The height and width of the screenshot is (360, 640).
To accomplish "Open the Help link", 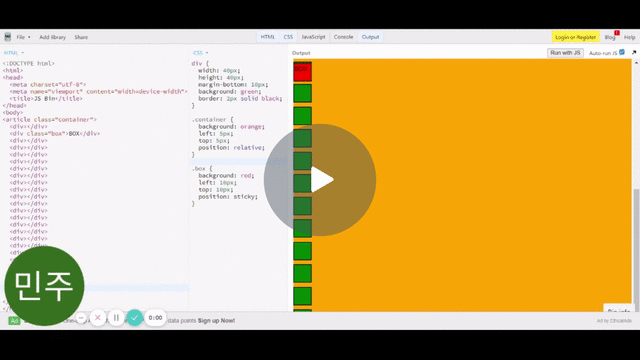I will pyautogui.click(x=629, y=37).
